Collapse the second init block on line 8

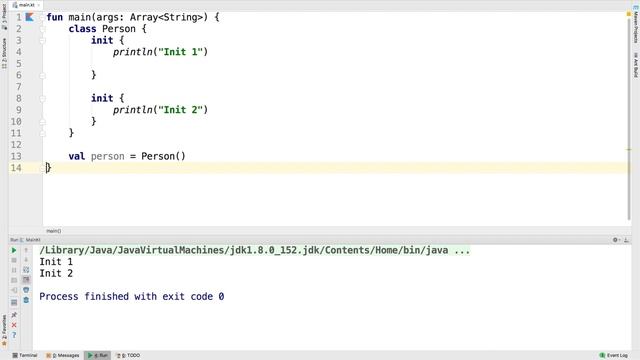coord(42,98)
